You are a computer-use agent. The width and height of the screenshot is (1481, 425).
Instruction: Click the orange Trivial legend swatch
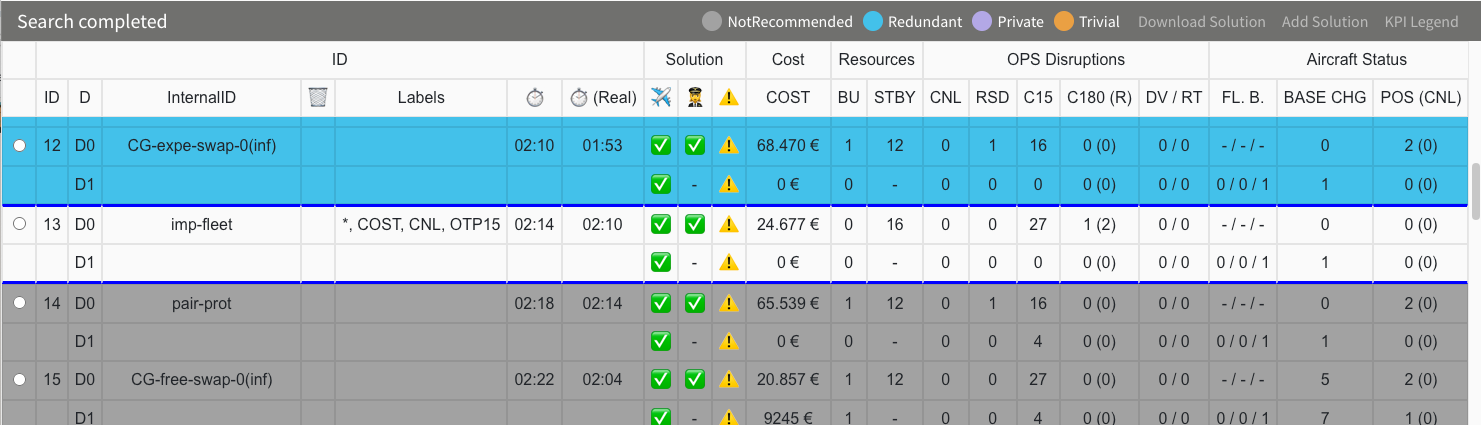(1064, 21)
